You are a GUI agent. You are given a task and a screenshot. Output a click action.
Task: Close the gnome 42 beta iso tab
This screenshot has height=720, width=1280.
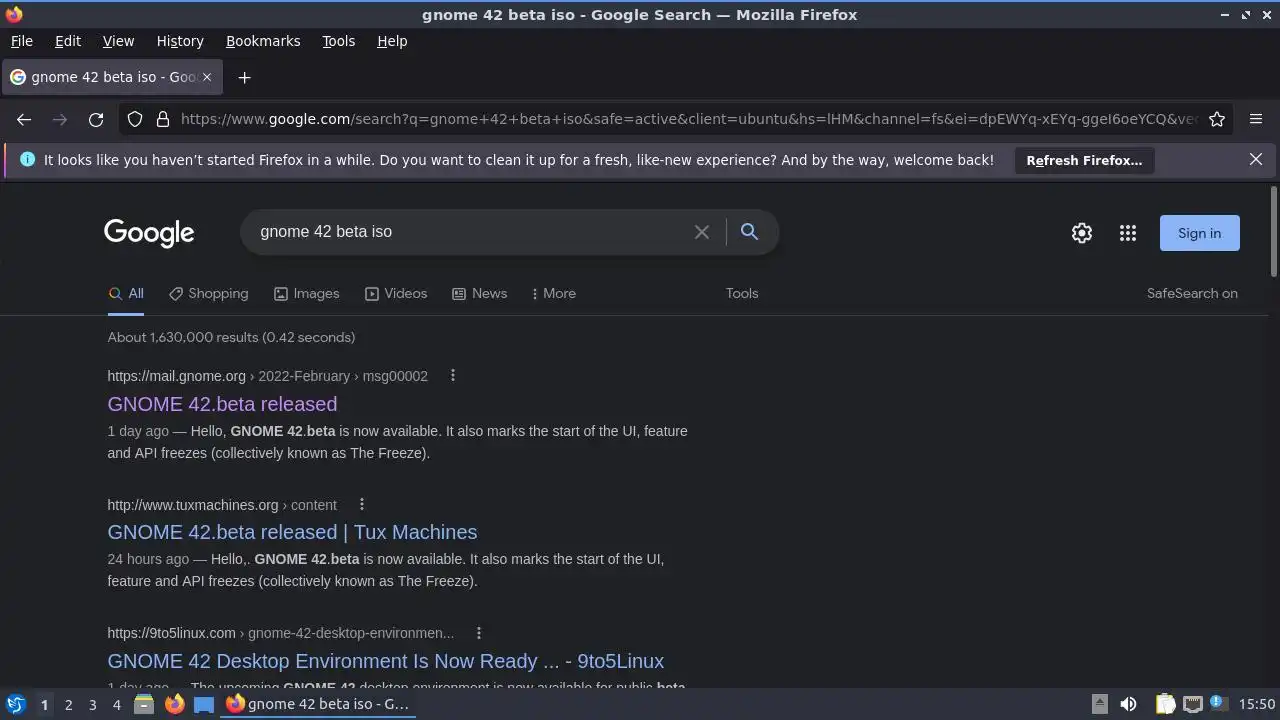tap(206, 77)
